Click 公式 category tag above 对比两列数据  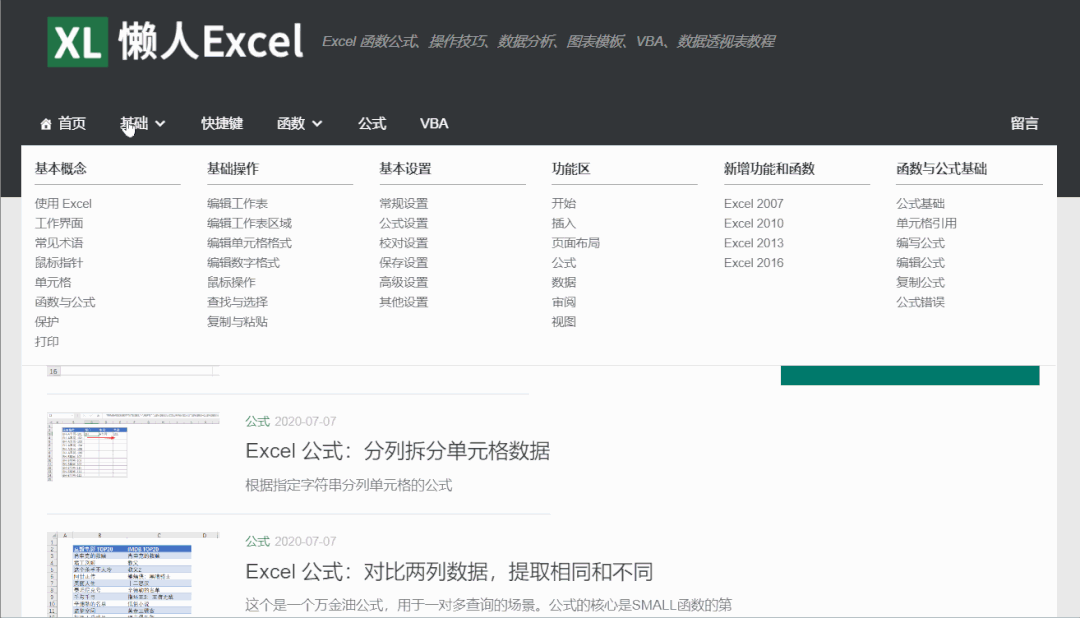pos(258,542)
